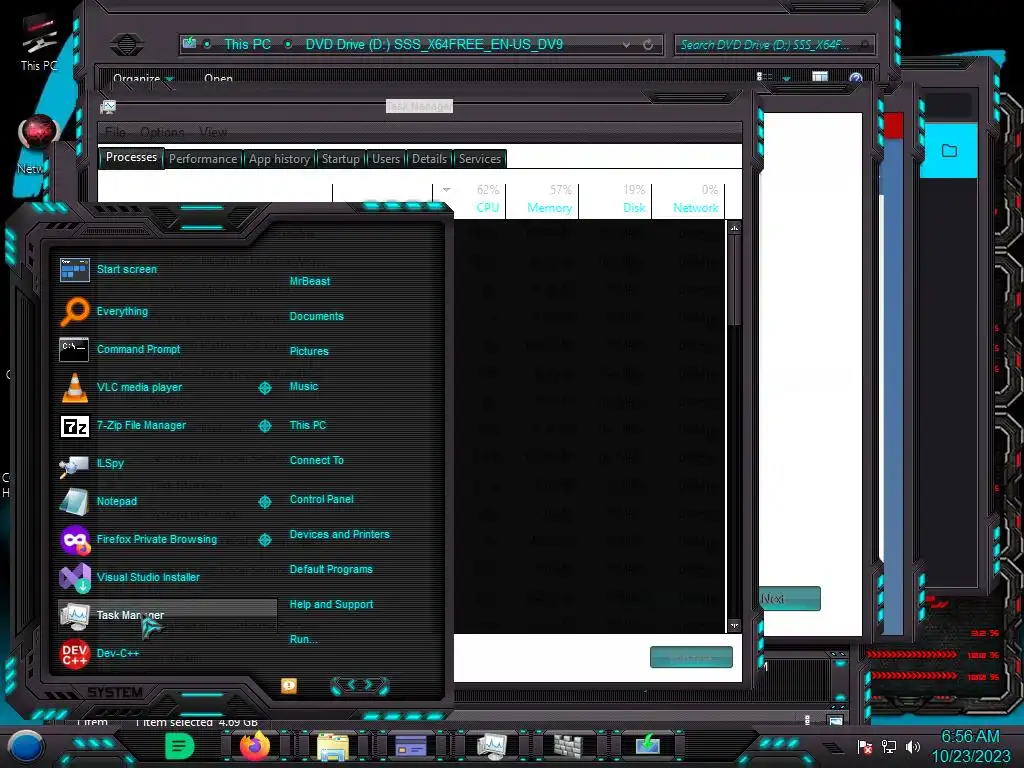Expand Notepad jump list arrow
The image size is (1024, 768).
265,502
